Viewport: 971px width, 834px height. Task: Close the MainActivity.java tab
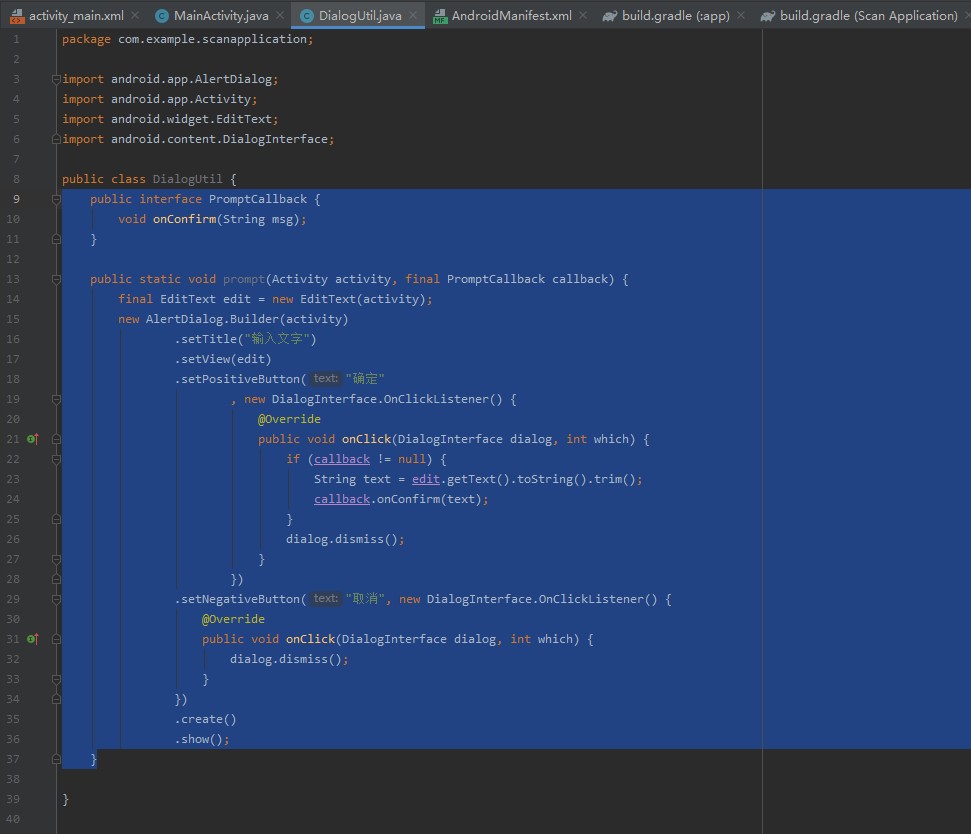tap(281, 16)
